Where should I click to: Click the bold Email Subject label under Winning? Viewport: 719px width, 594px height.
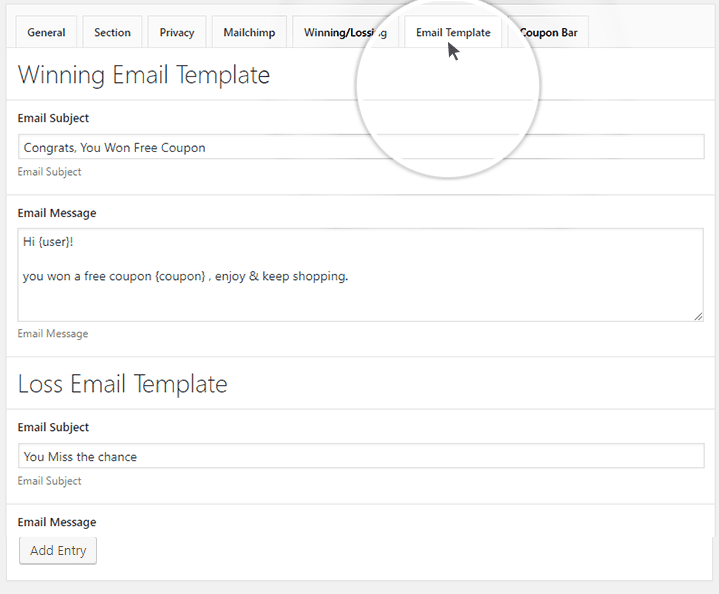53,118
